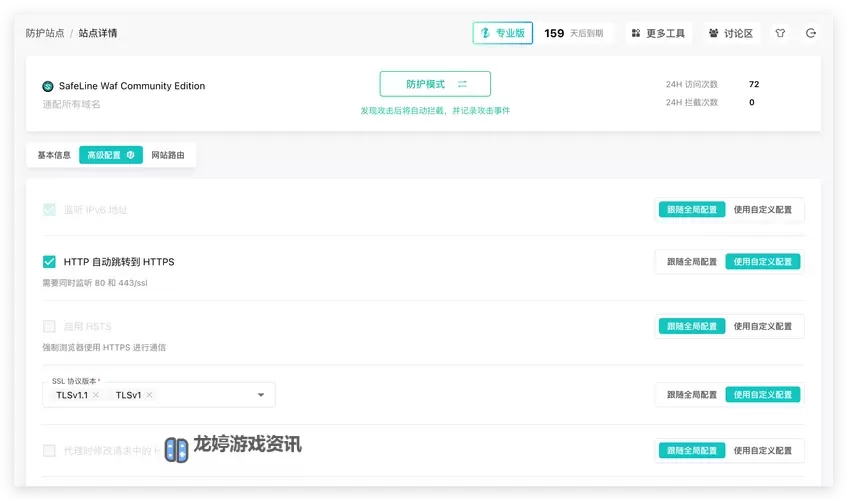Click the swap arrows icon in 防护模式

(x=462, y=84)
